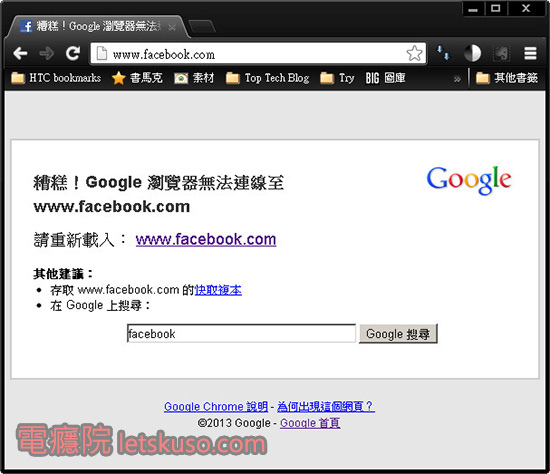The width and height of the screenshot is (550, 474).
Task: Bookmark this page with the star icon
Action: tap(414, 53)
